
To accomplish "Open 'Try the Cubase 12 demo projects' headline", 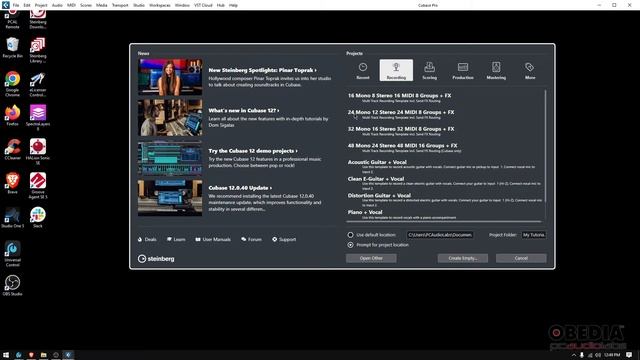I will coord(253,151).
